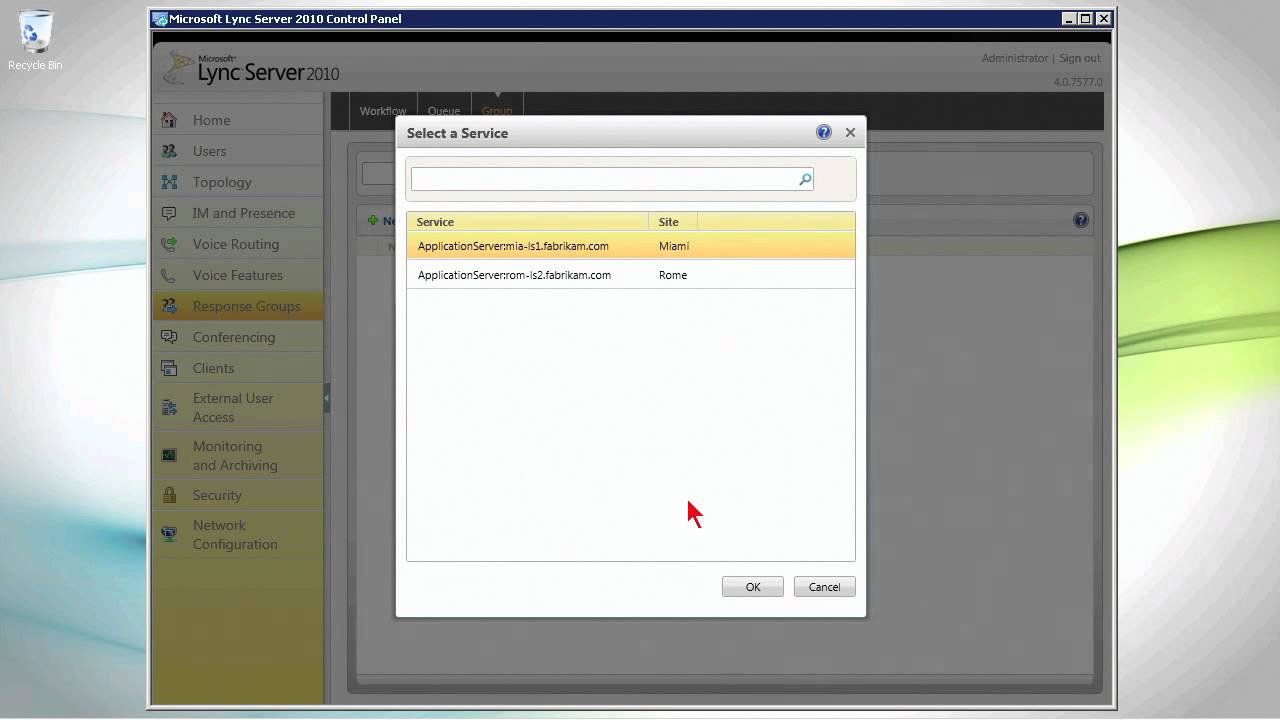
Task: Click the Voice Routing icon
Action: coord(170,244)
